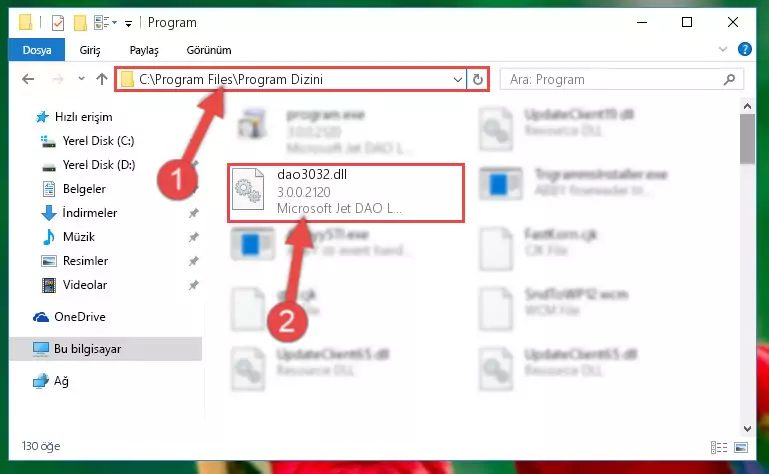Image resolution: width=769 pixels, height=474 pixels.
Task: Open help with the question mark icon
Action: click(x=744, y=49)
